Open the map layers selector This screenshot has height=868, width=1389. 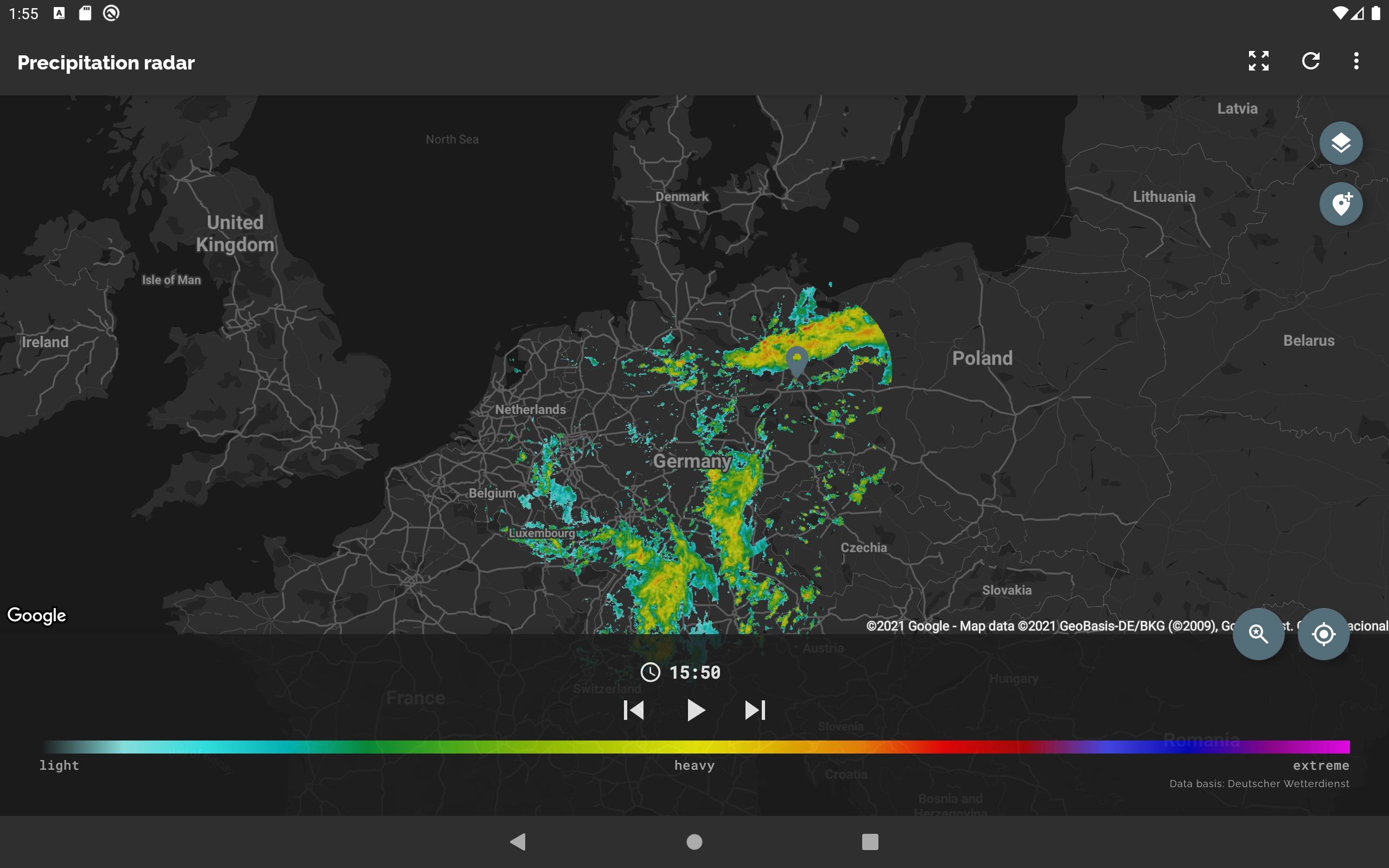pyautogui.click(x=1340, y=144)
